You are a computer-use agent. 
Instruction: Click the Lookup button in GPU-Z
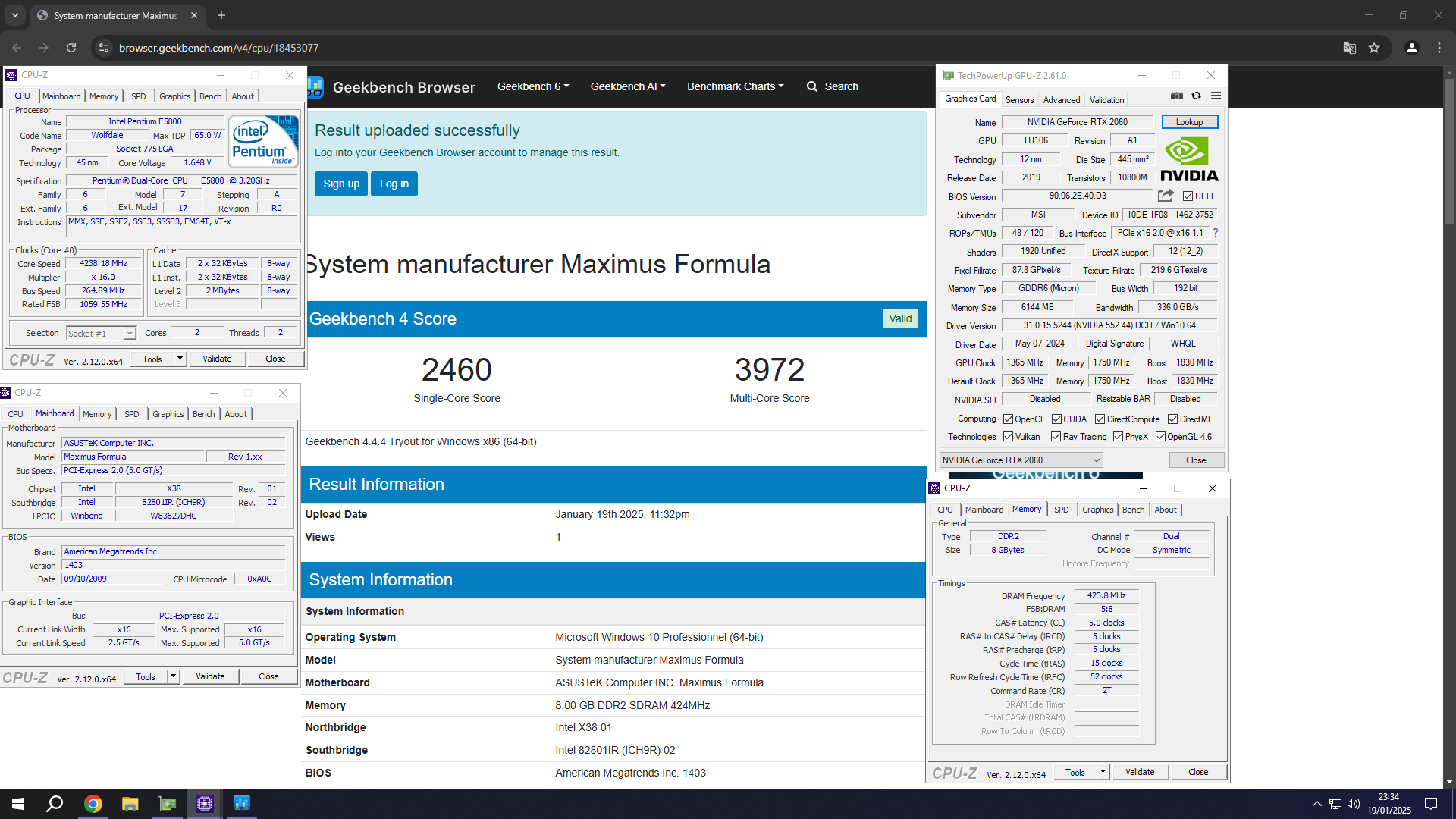coord(1189,122)
